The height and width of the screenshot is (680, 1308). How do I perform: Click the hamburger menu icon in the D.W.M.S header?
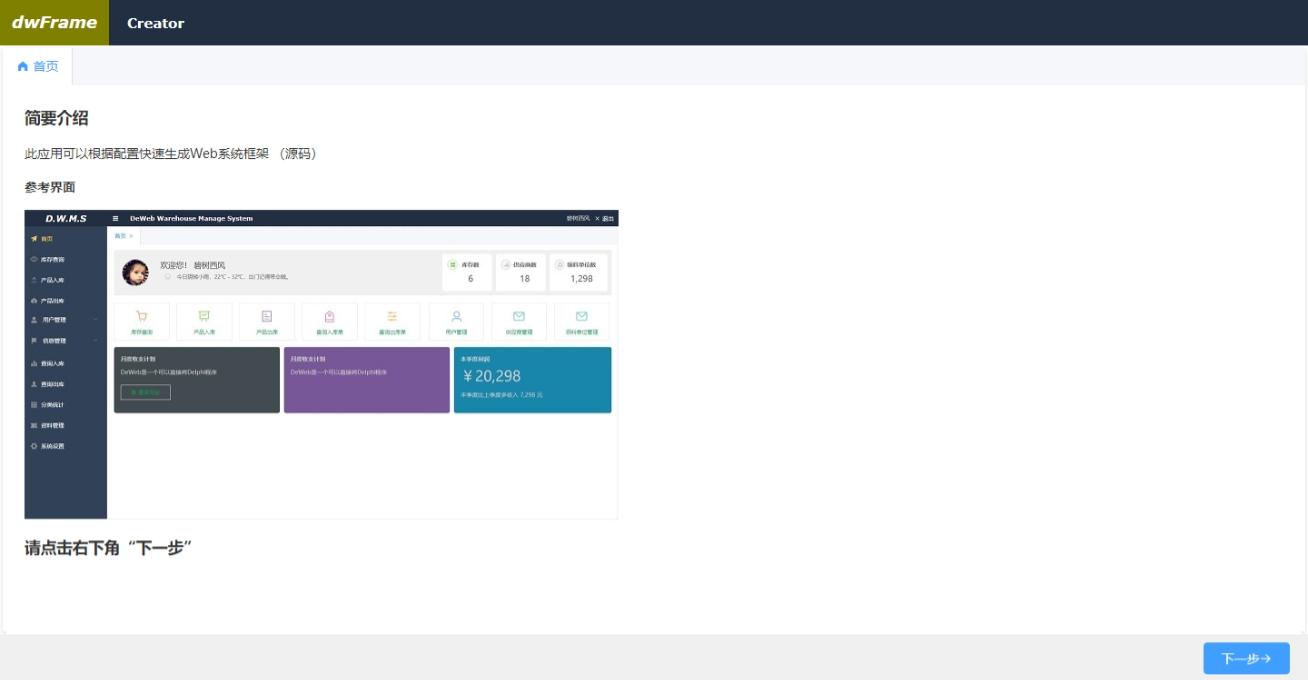[x=115, y=218]
